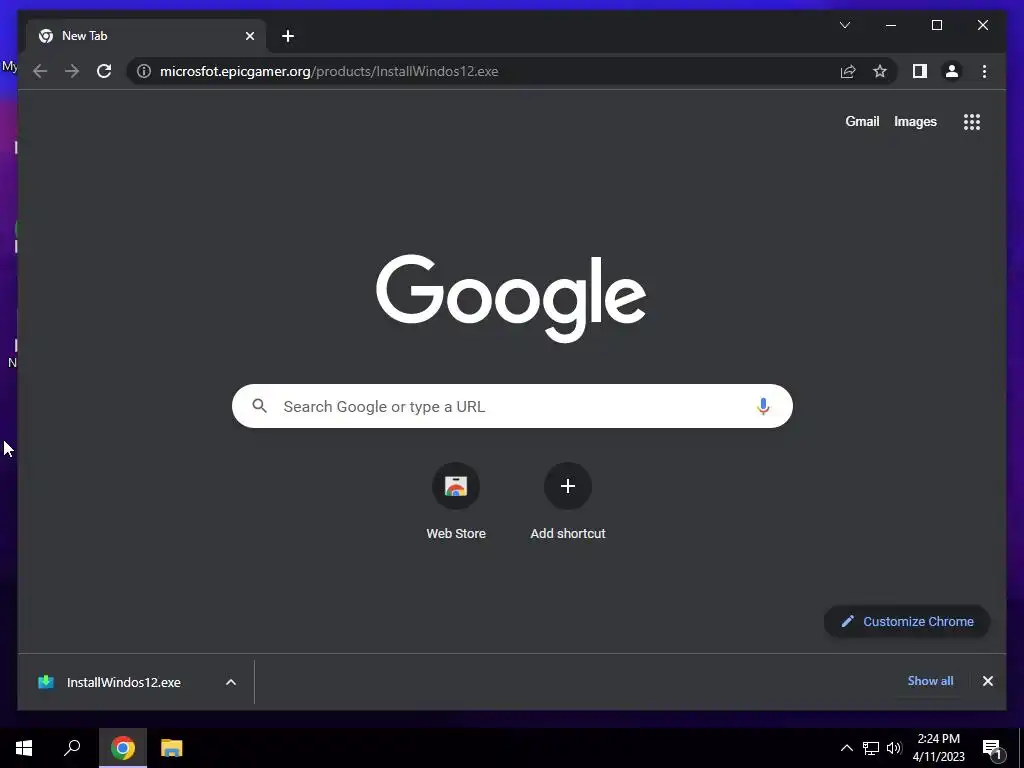Open the tab search chevron

pyautogui.click(x=844, y=25)
